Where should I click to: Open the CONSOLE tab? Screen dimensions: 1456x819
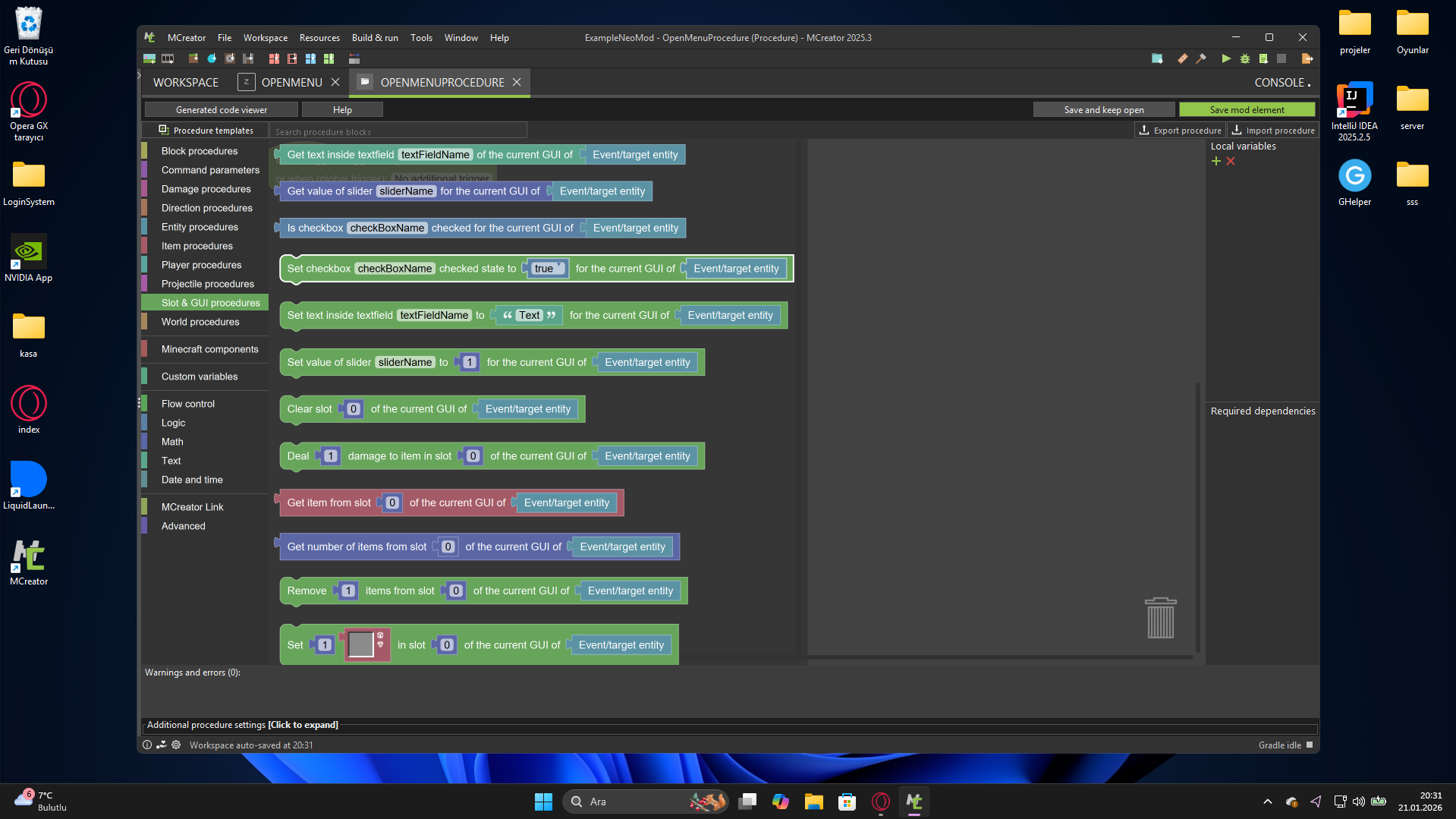[x=1281, y=82]
